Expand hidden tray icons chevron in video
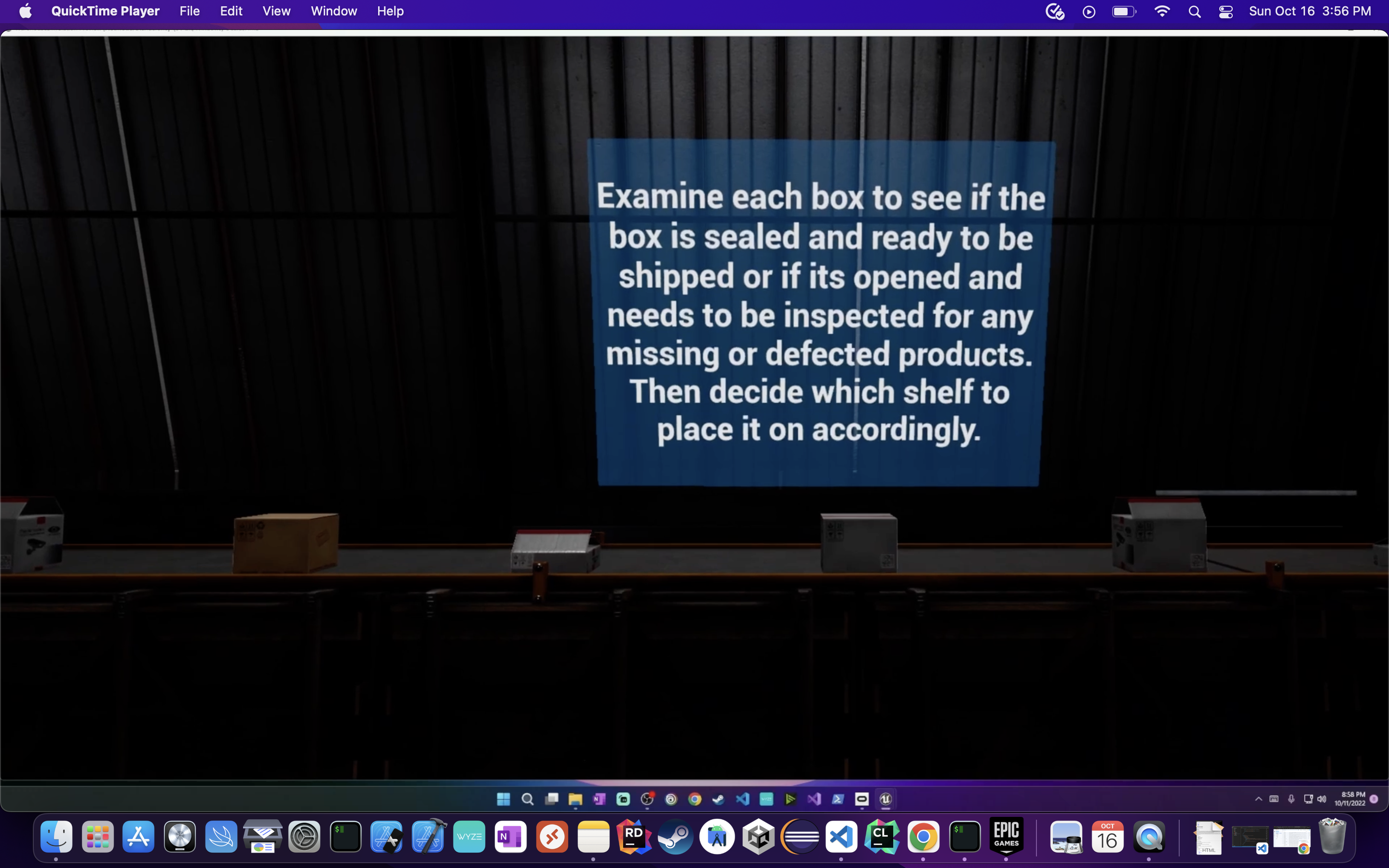This screenshot has width=1389, height=868. pos(1259,799)
